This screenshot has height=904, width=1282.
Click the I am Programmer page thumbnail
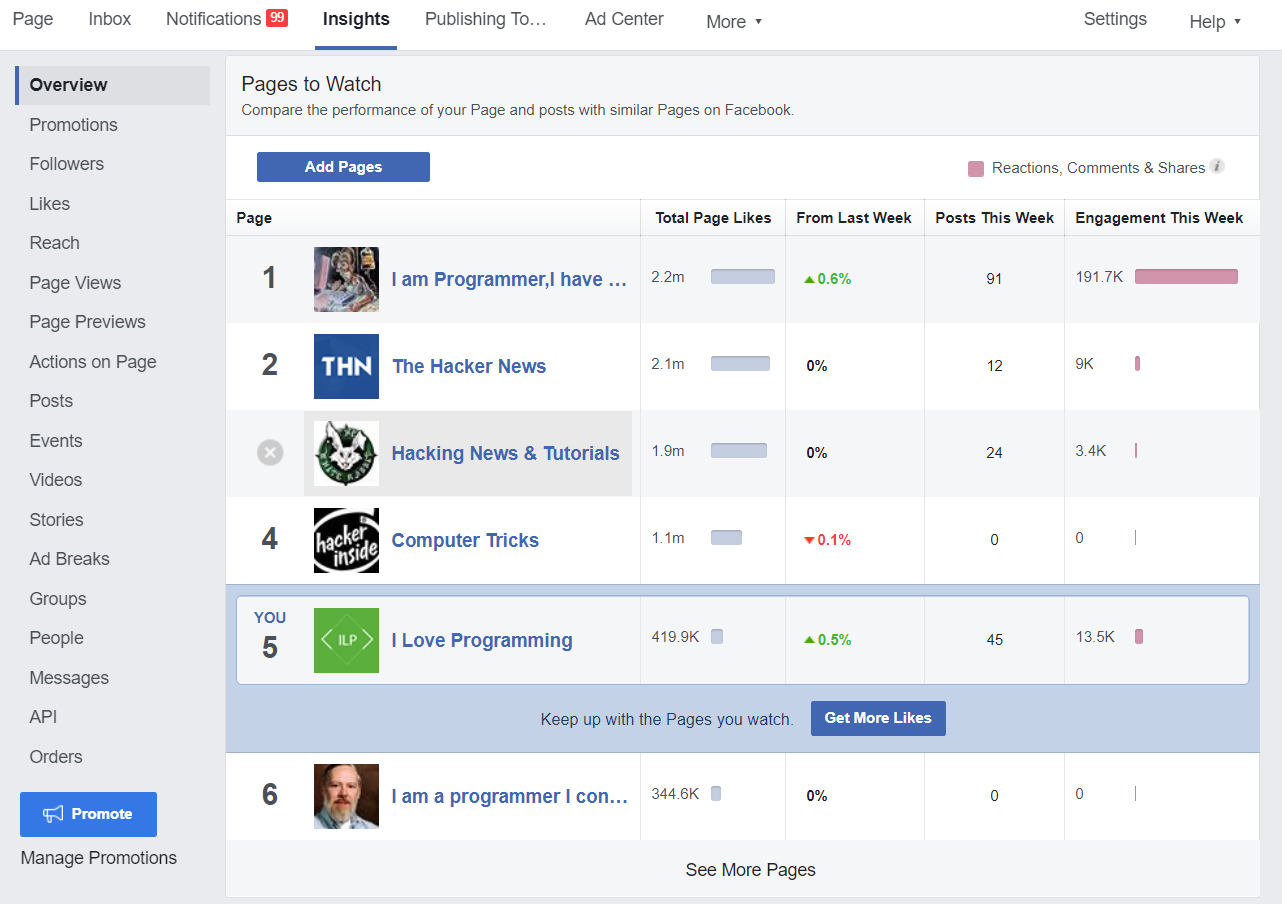point(346,279)
